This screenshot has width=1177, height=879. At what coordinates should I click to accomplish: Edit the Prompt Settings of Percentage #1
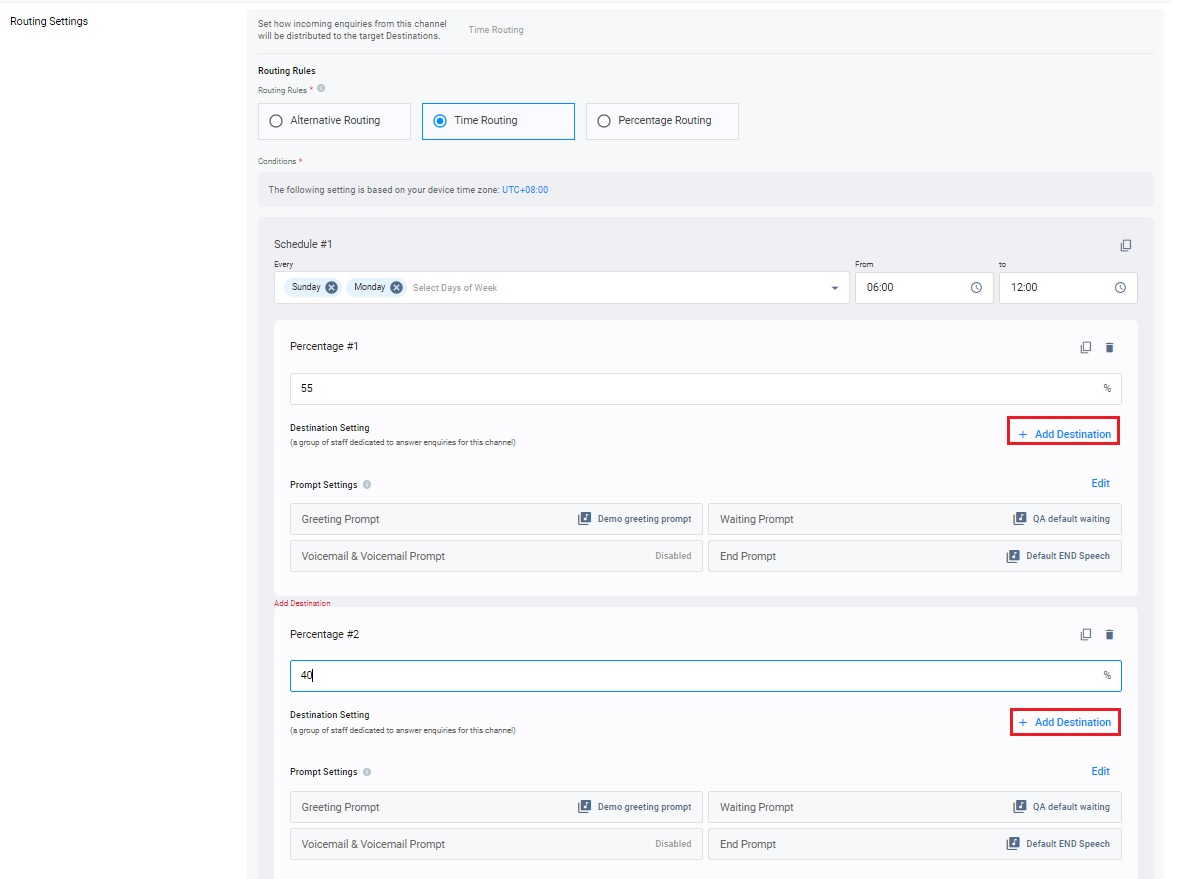coord(1100,483)
